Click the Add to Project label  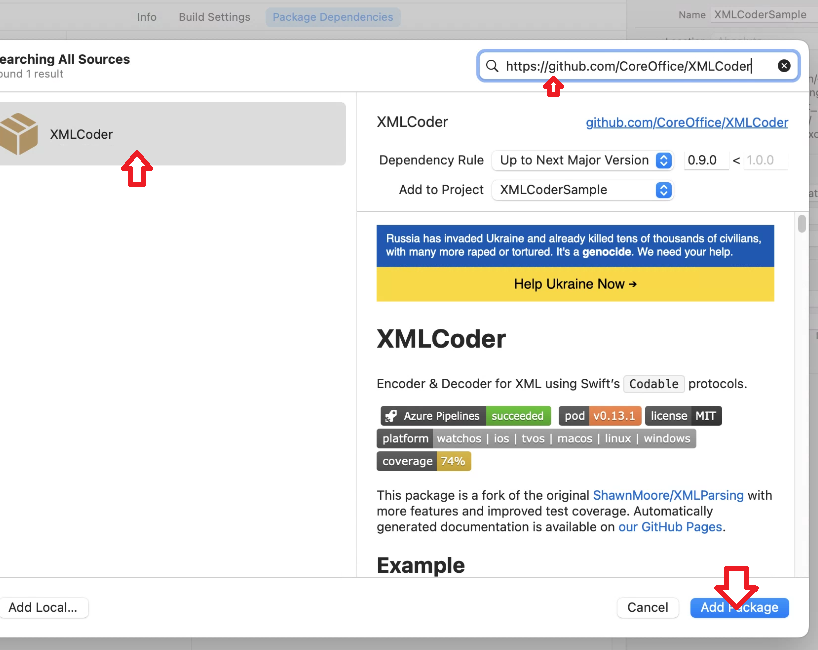click(x=441, y=190)
